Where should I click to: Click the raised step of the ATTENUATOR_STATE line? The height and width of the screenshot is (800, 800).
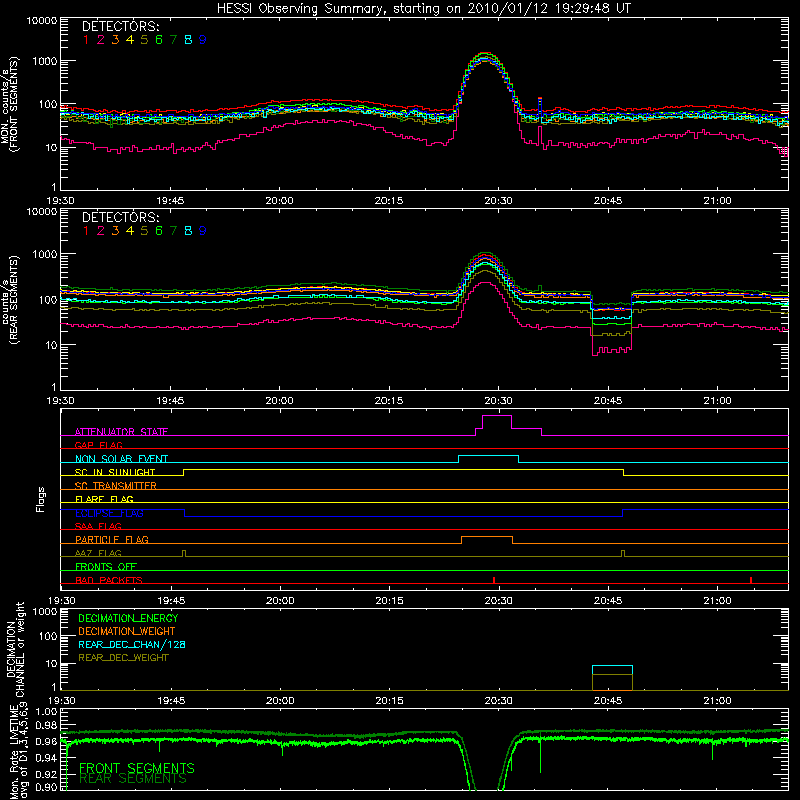coord(496,416)
